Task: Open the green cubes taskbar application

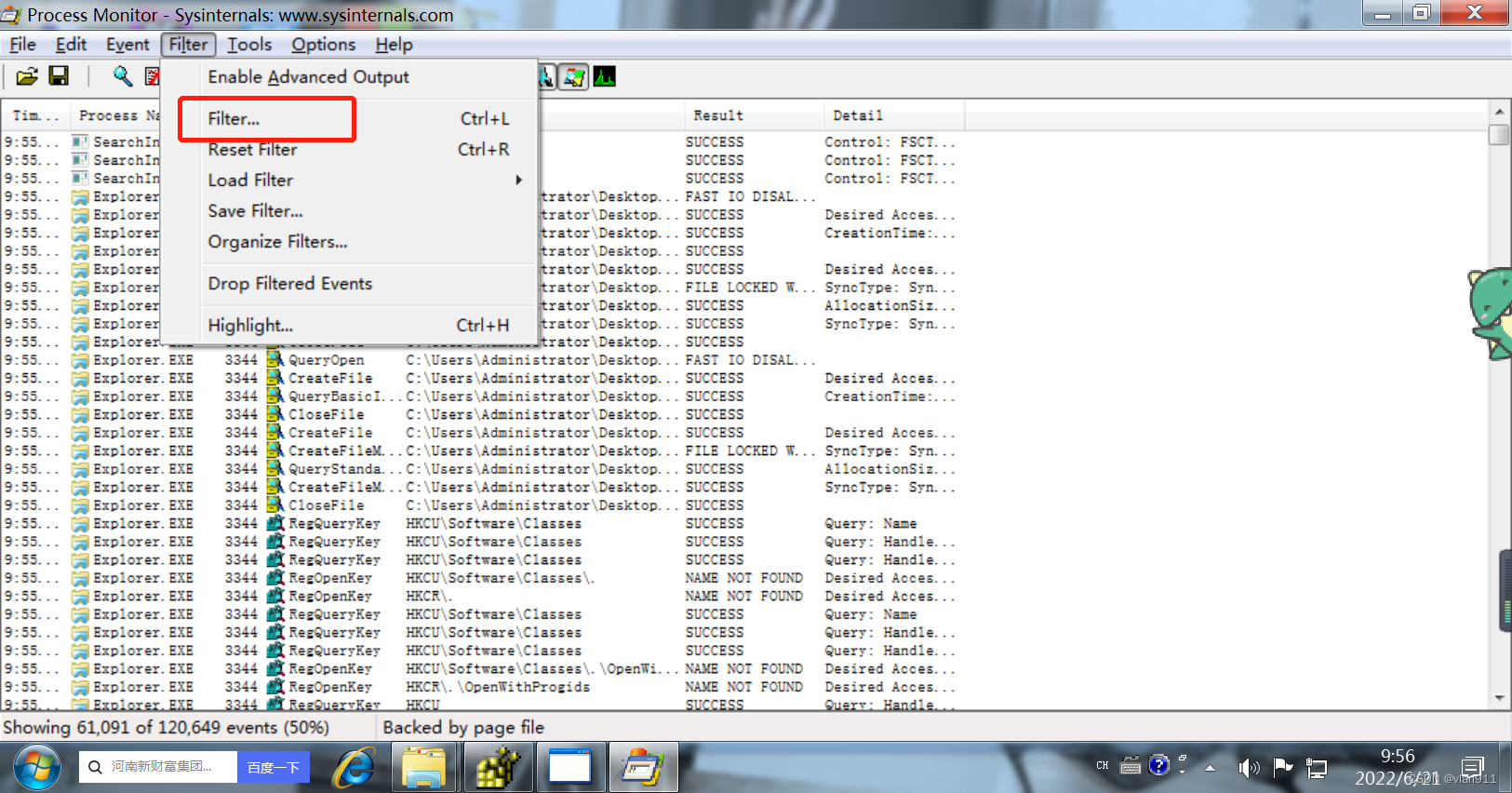Action: pos(498,768)
